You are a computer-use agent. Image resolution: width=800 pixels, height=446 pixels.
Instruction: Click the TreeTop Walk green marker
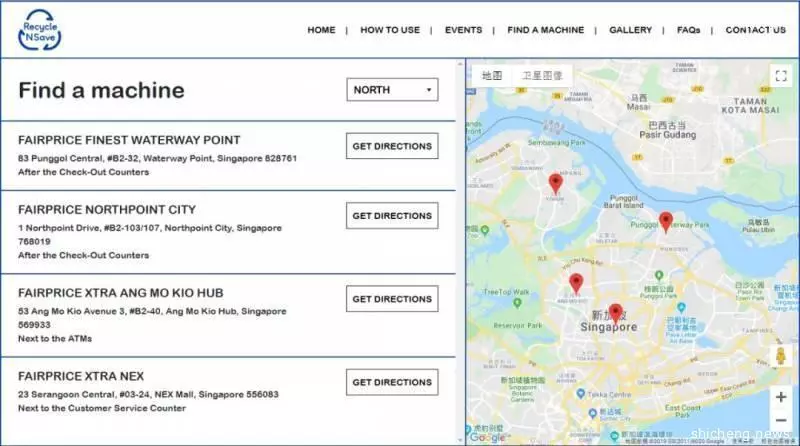(517, 303)
